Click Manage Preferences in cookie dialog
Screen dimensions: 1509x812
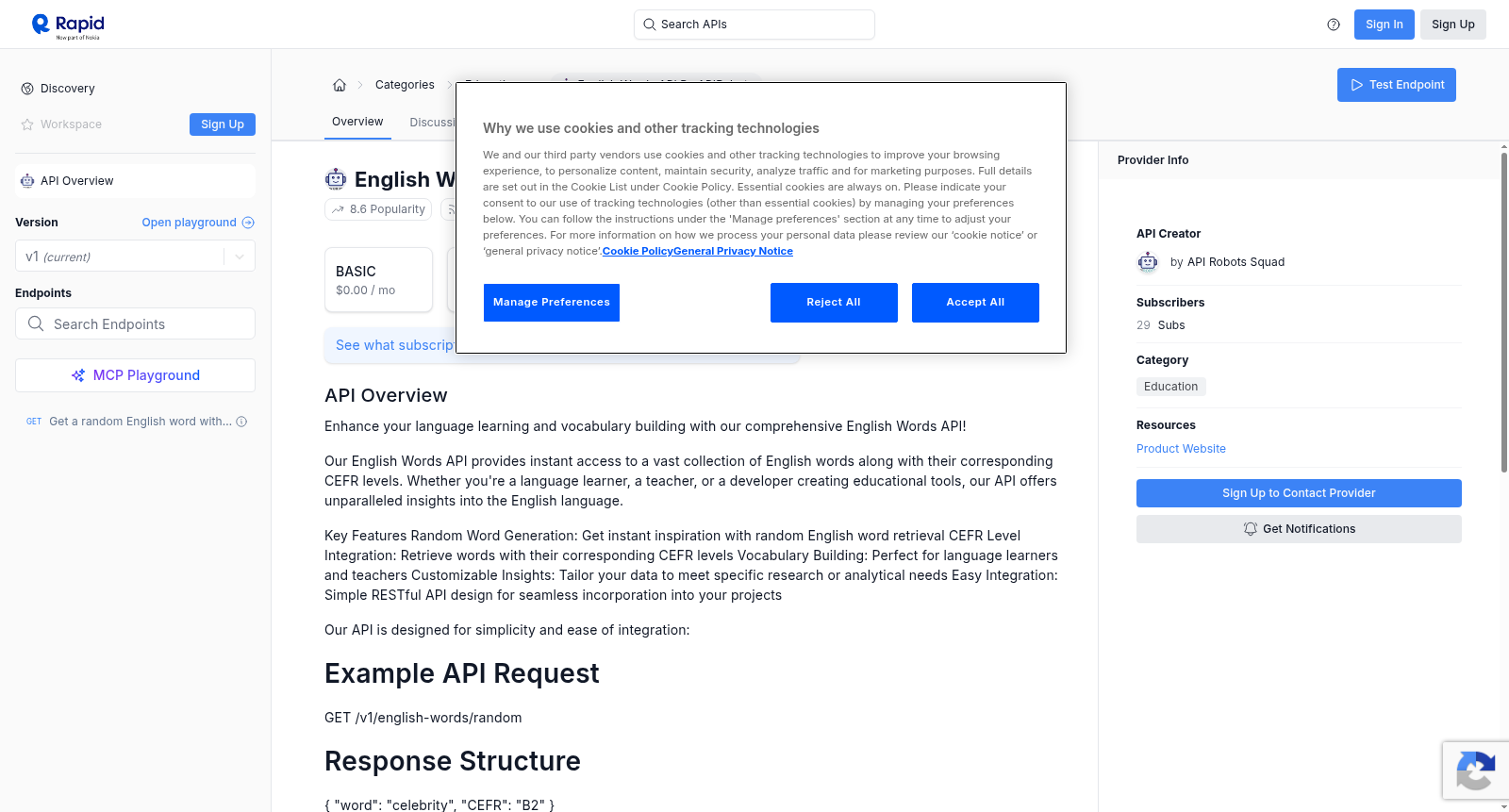point(552,303)
